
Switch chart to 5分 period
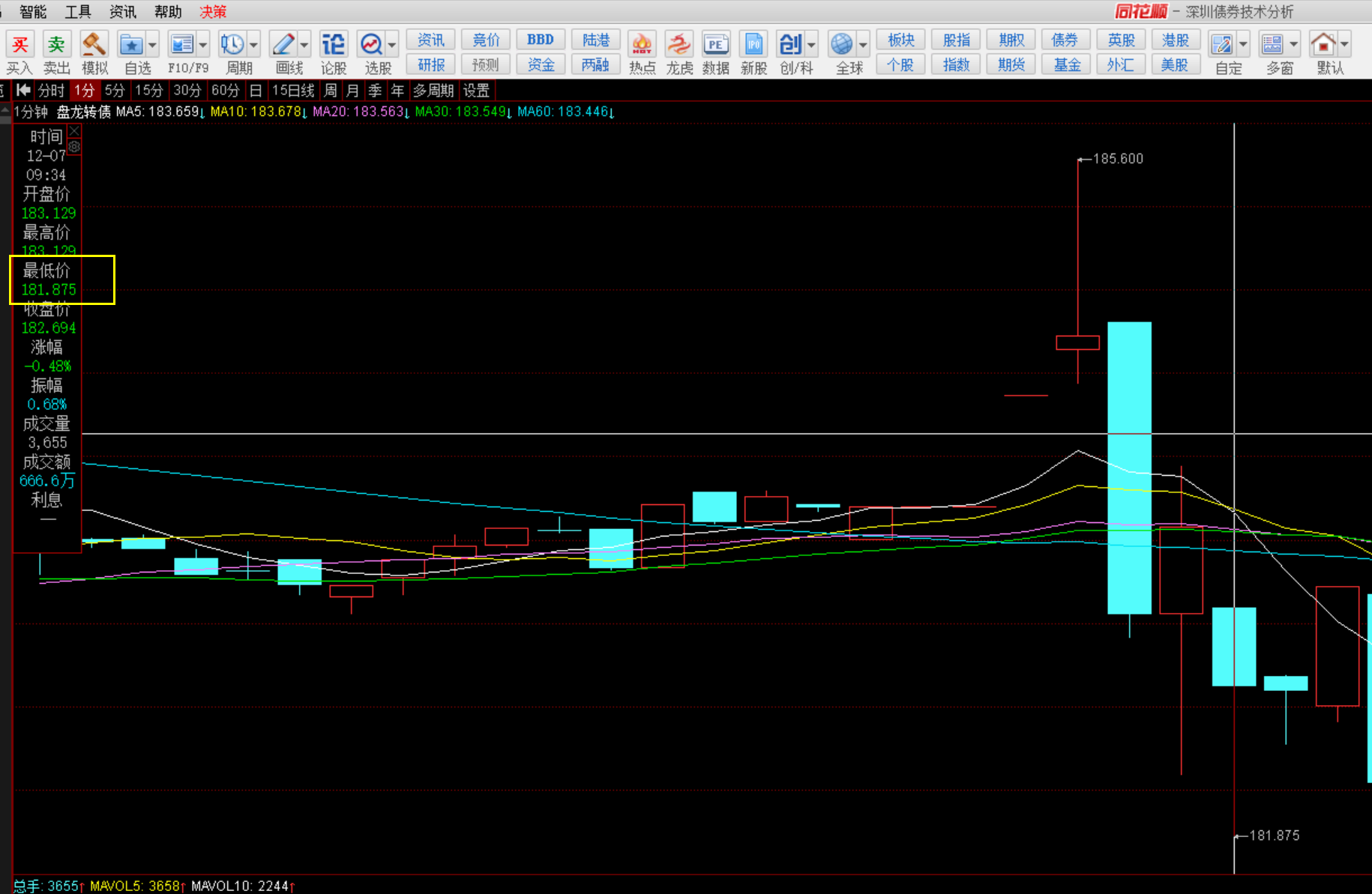114,91
